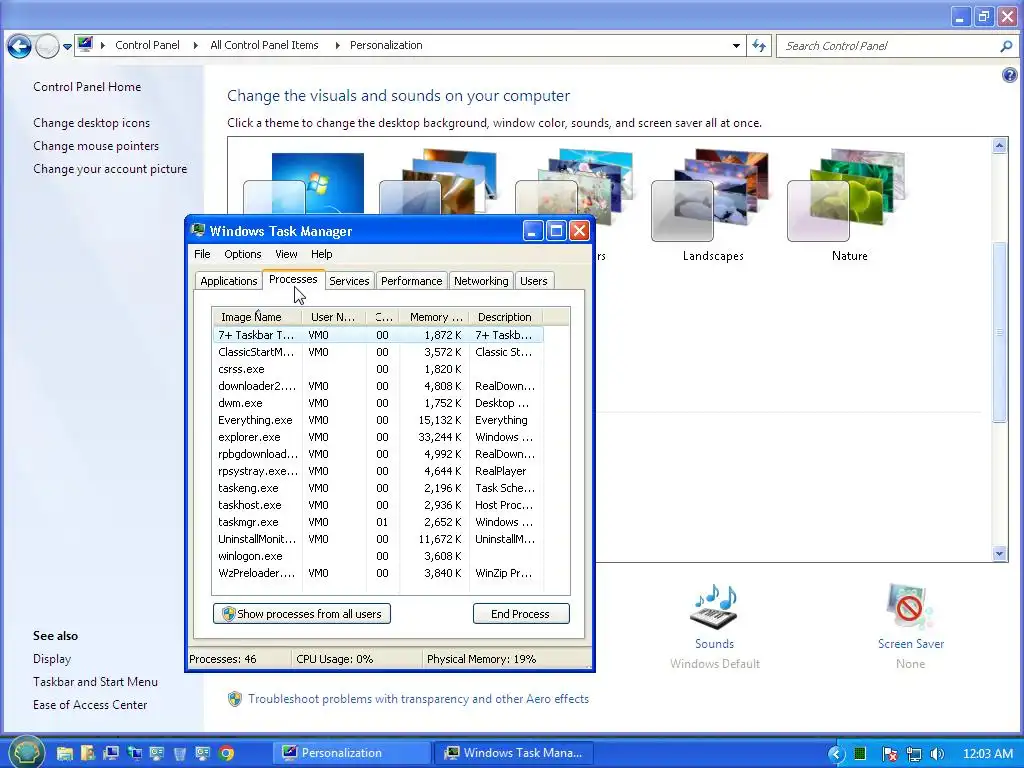Click the taskbar clock showing 12:03 AM
The image size is (1024, 768).
coord(987,754)
